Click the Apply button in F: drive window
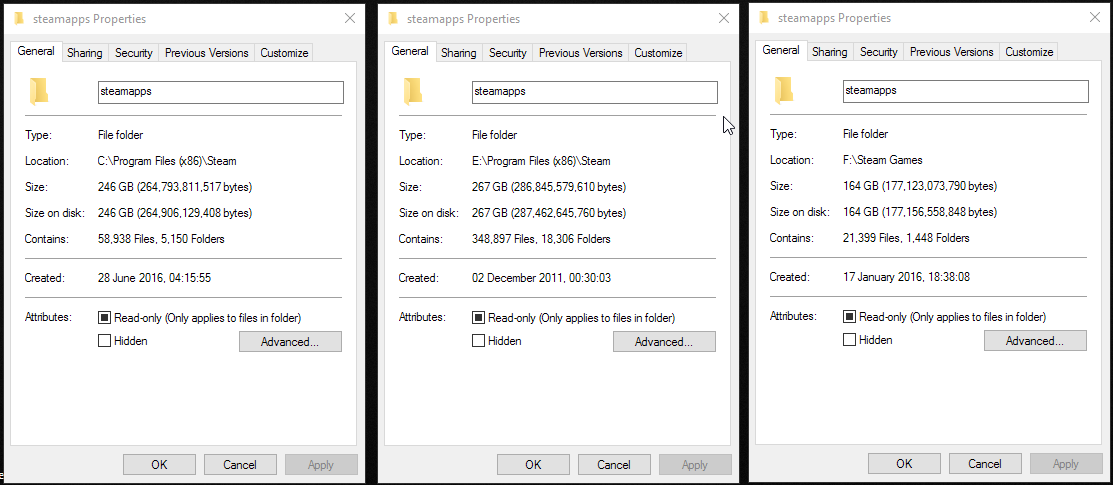 coord(1065,464)
